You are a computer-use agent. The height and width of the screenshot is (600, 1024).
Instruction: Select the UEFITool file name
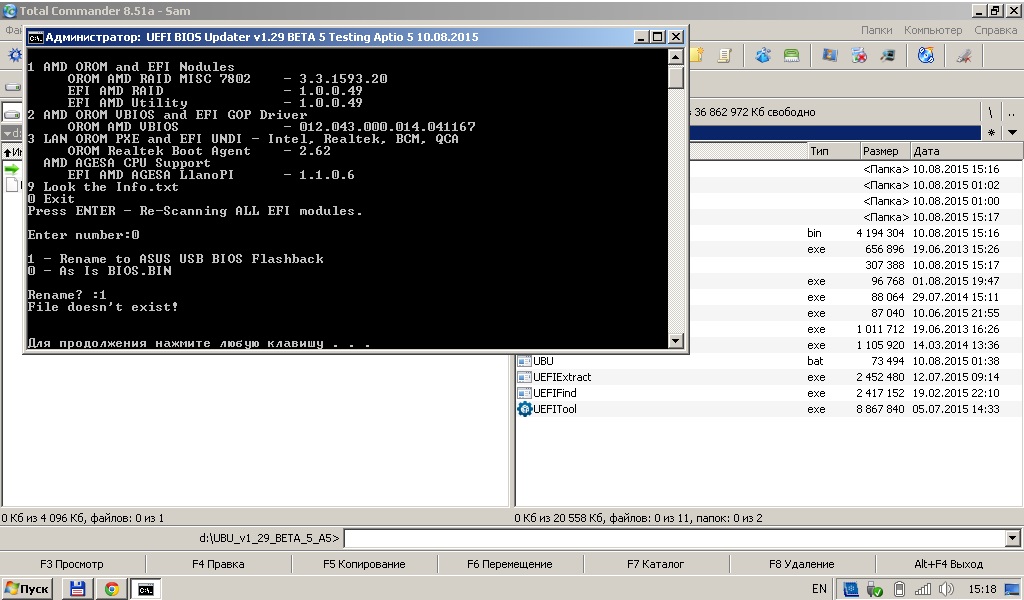point(555,409)
